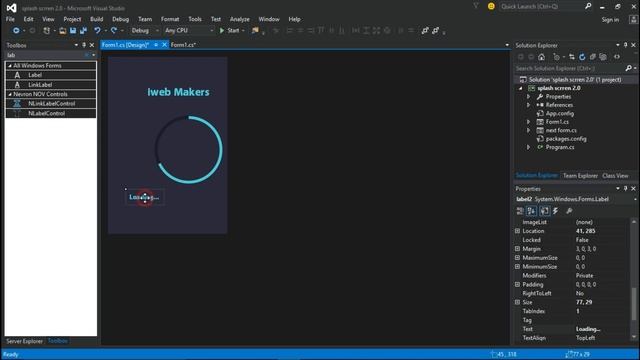
Task: Click the Quick Launch search magnifier
Action: [588, 6]
